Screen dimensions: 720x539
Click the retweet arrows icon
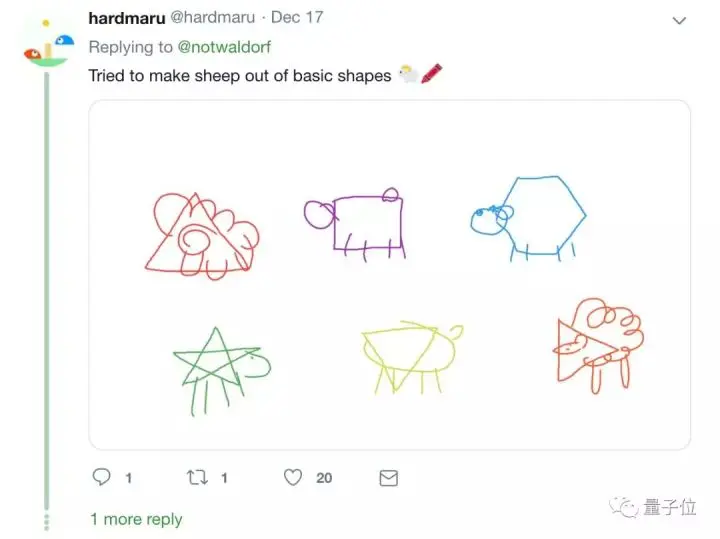196,477
